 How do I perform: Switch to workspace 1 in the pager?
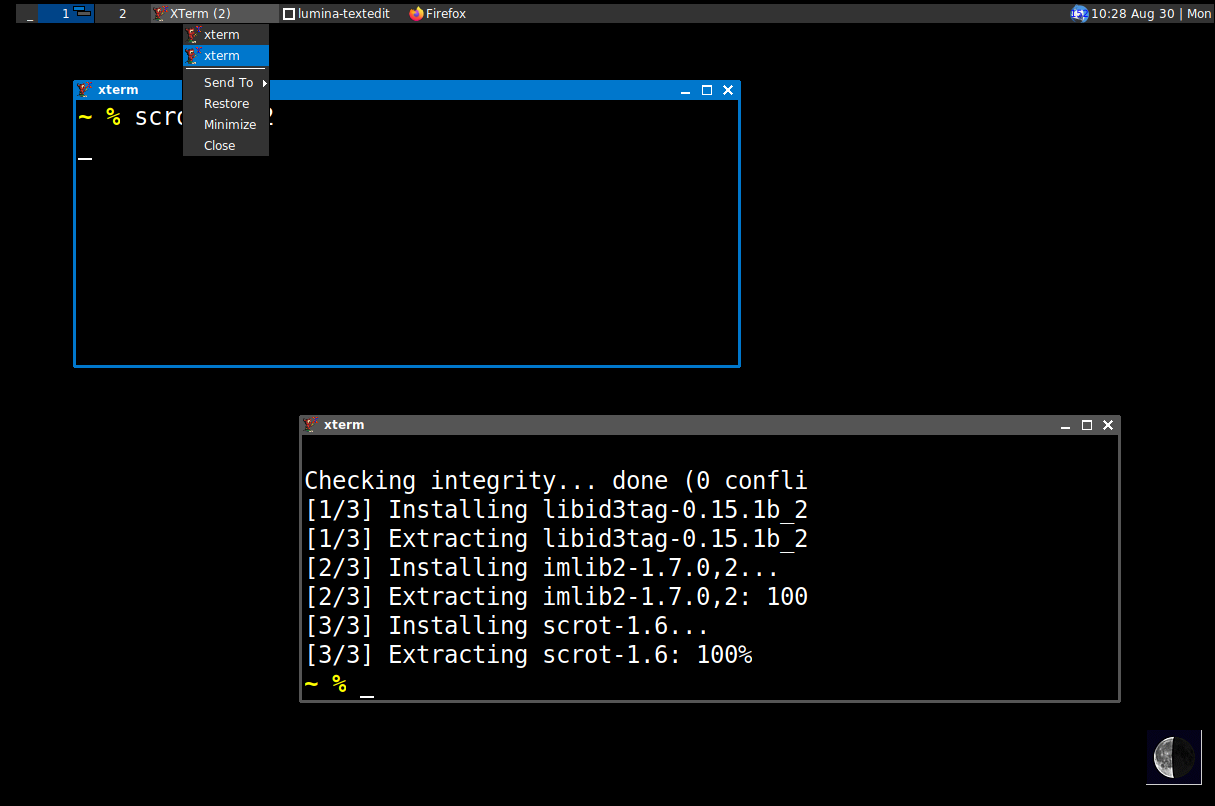[66, 14]
